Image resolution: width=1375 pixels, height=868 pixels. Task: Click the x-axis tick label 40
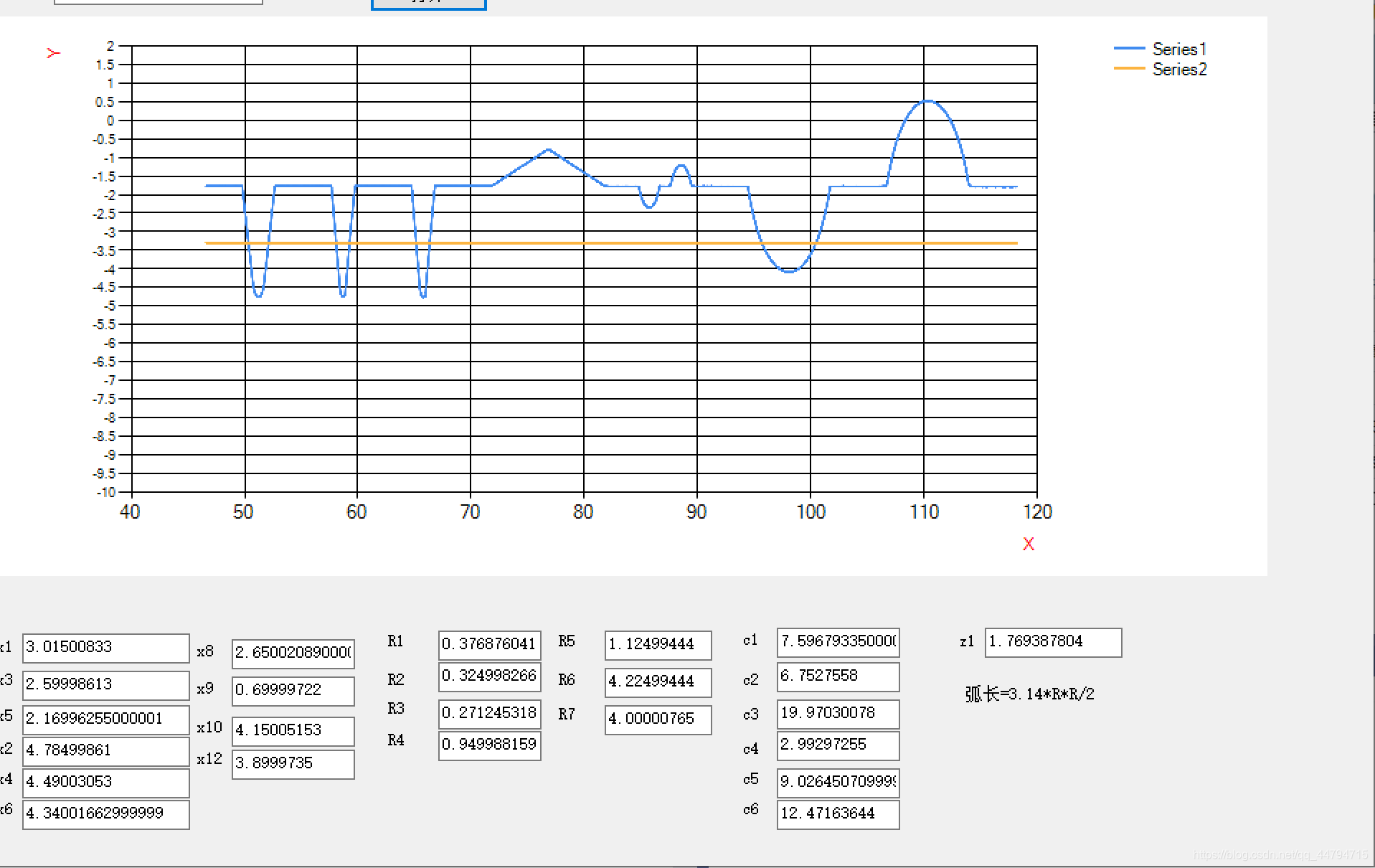click(130, 511)
